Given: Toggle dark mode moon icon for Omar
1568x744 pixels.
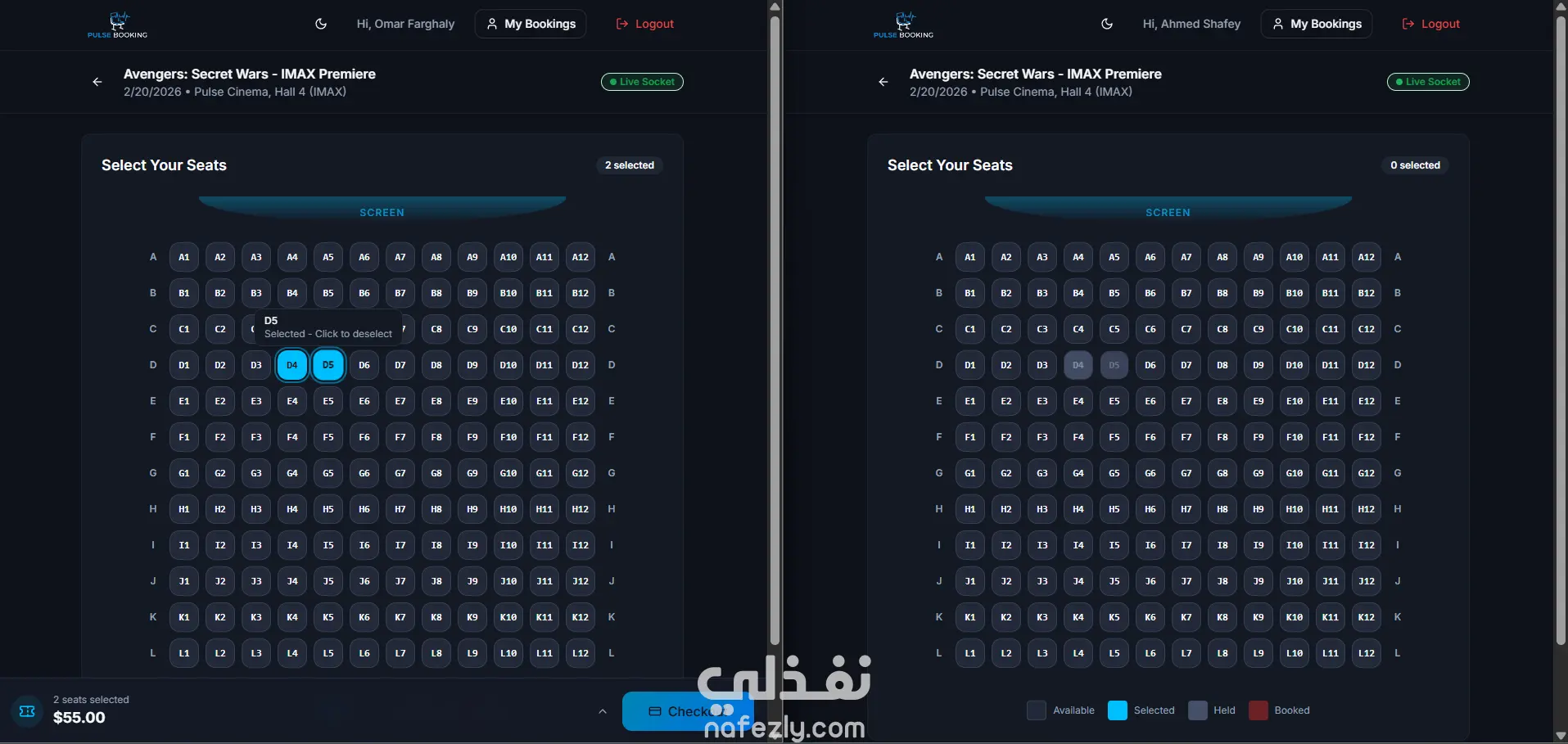Looking at the screenshot, I should [321, 24].
